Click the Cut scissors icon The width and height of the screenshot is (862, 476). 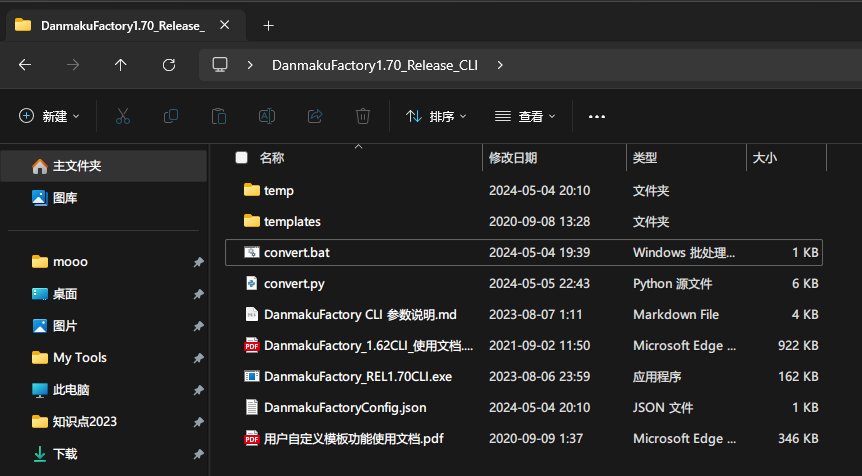click(123, 116)
